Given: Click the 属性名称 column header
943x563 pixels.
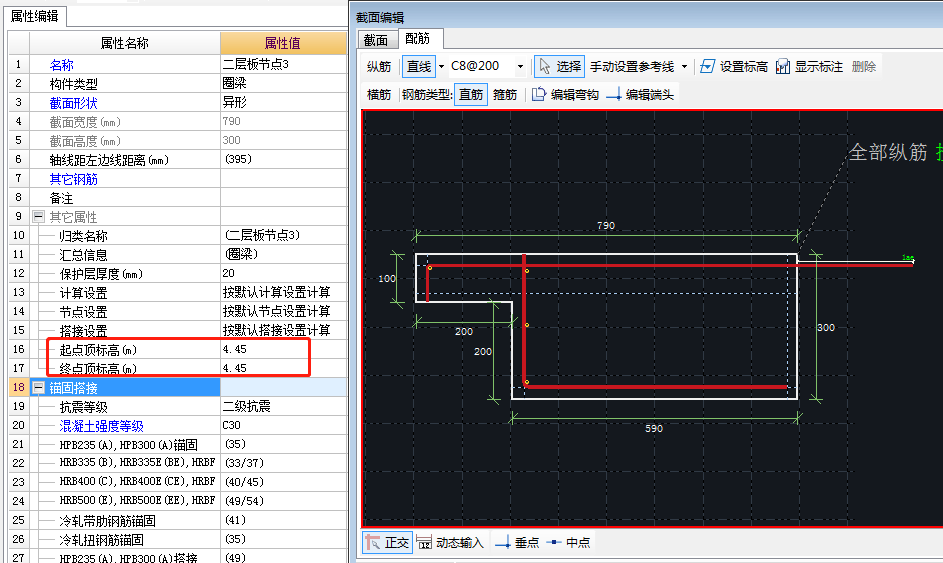Looking at the screenshot, I should [x=124, y=43].
